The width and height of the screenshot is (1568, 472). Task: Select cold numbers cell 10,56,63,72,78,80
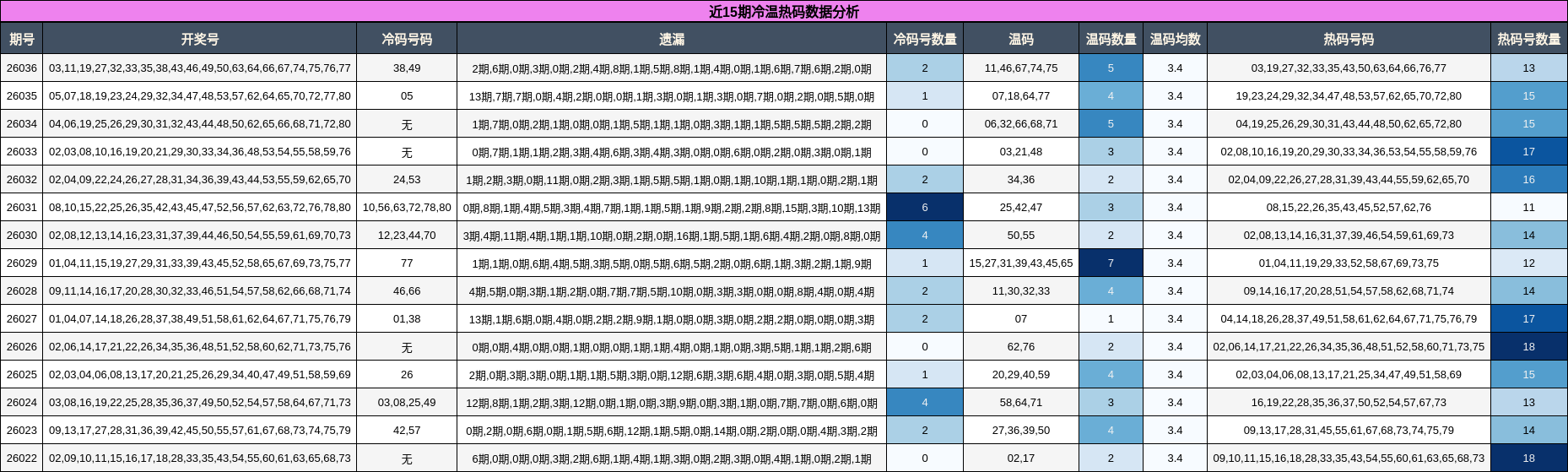coord(407,208)
